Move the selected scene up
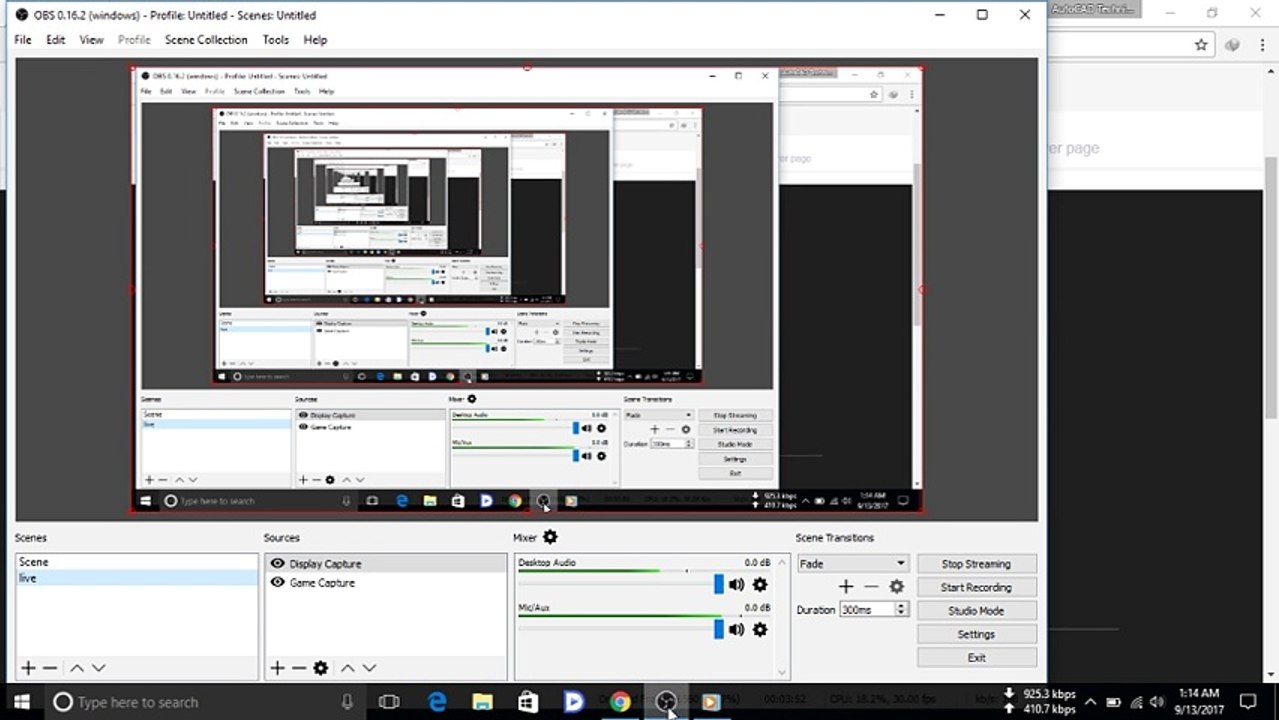Screen dimensions: 1279x720 (x=76, y=668)
